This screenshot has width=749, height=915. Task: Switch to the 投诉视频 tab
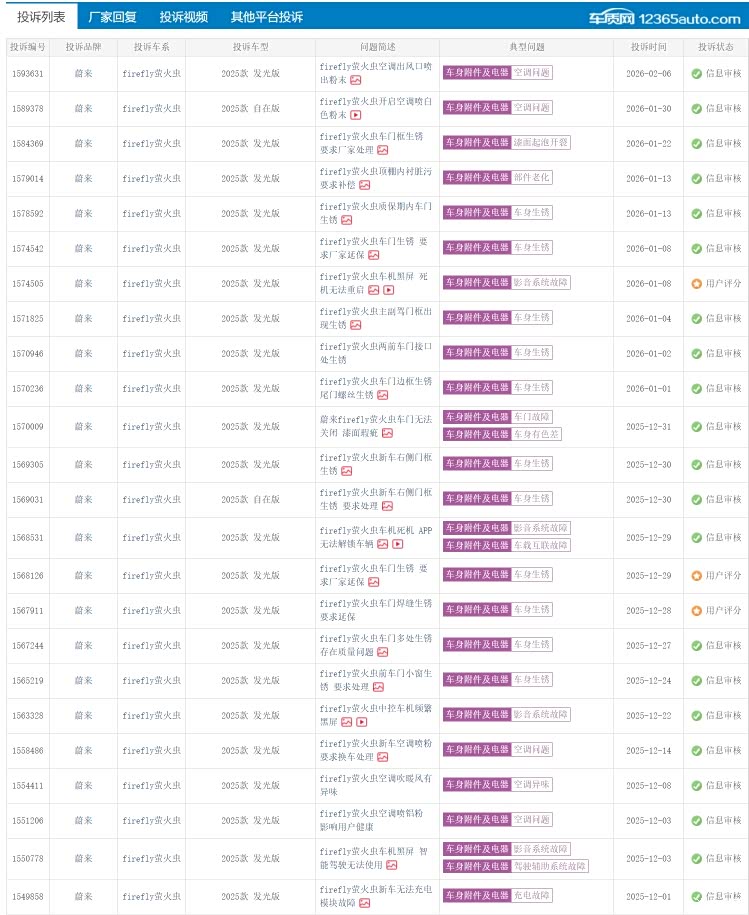[184, 17]
